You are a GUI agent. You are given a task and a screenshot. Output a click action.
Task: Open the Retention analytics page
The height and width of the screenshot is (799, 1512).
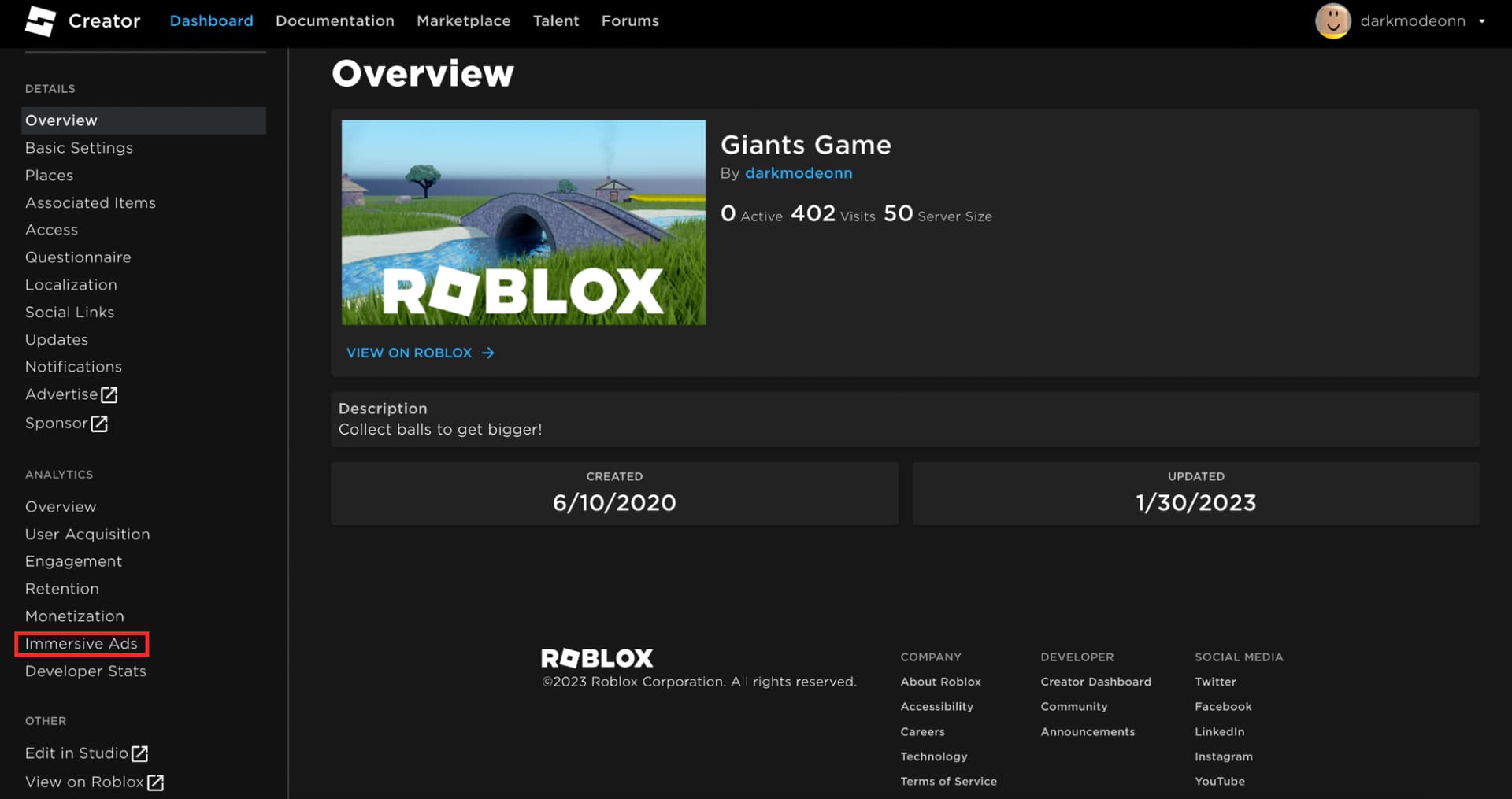(x=61, y=588)
